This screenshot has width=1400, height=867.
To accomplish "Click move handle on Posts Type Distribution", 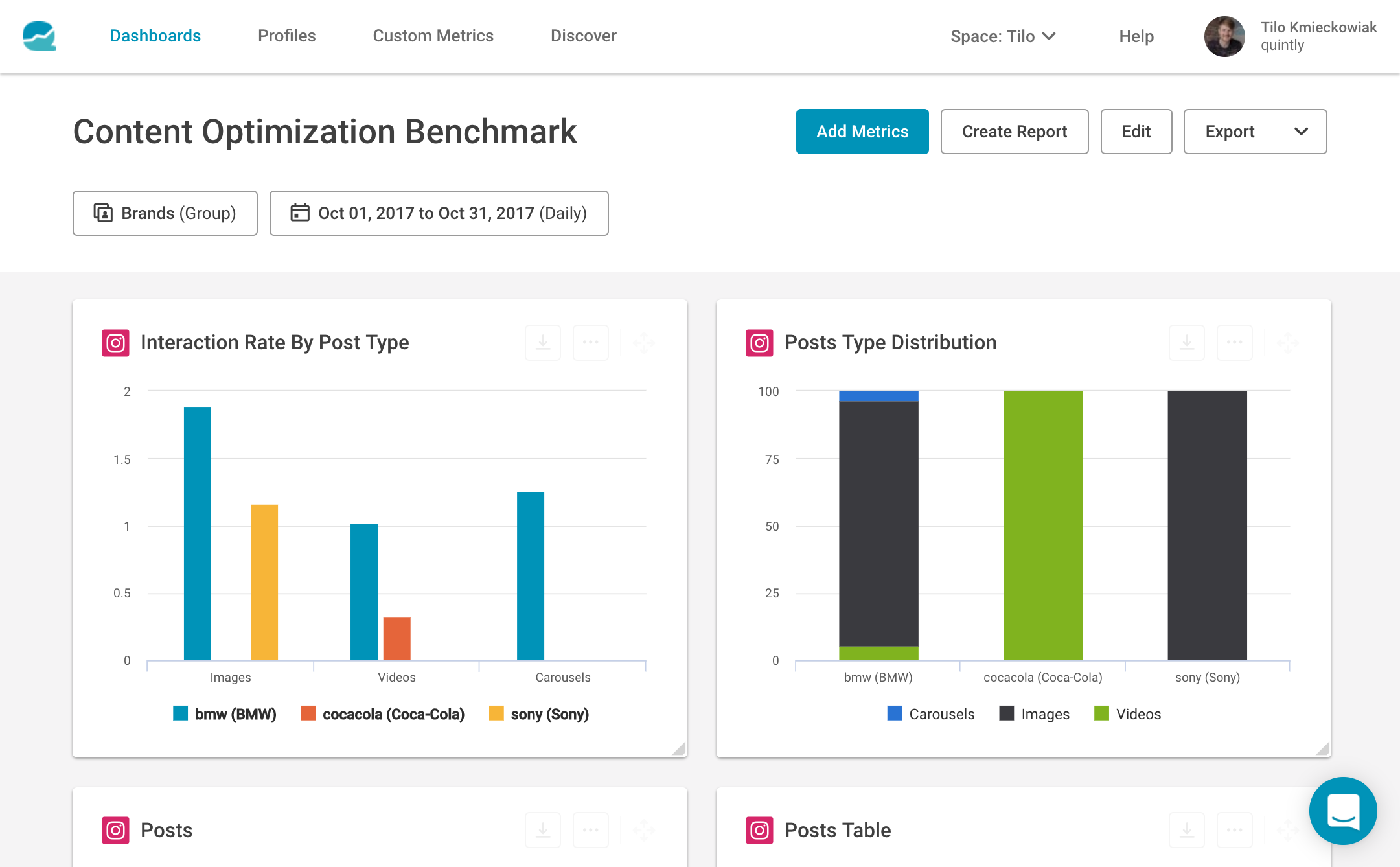I will pos(1287,342).
